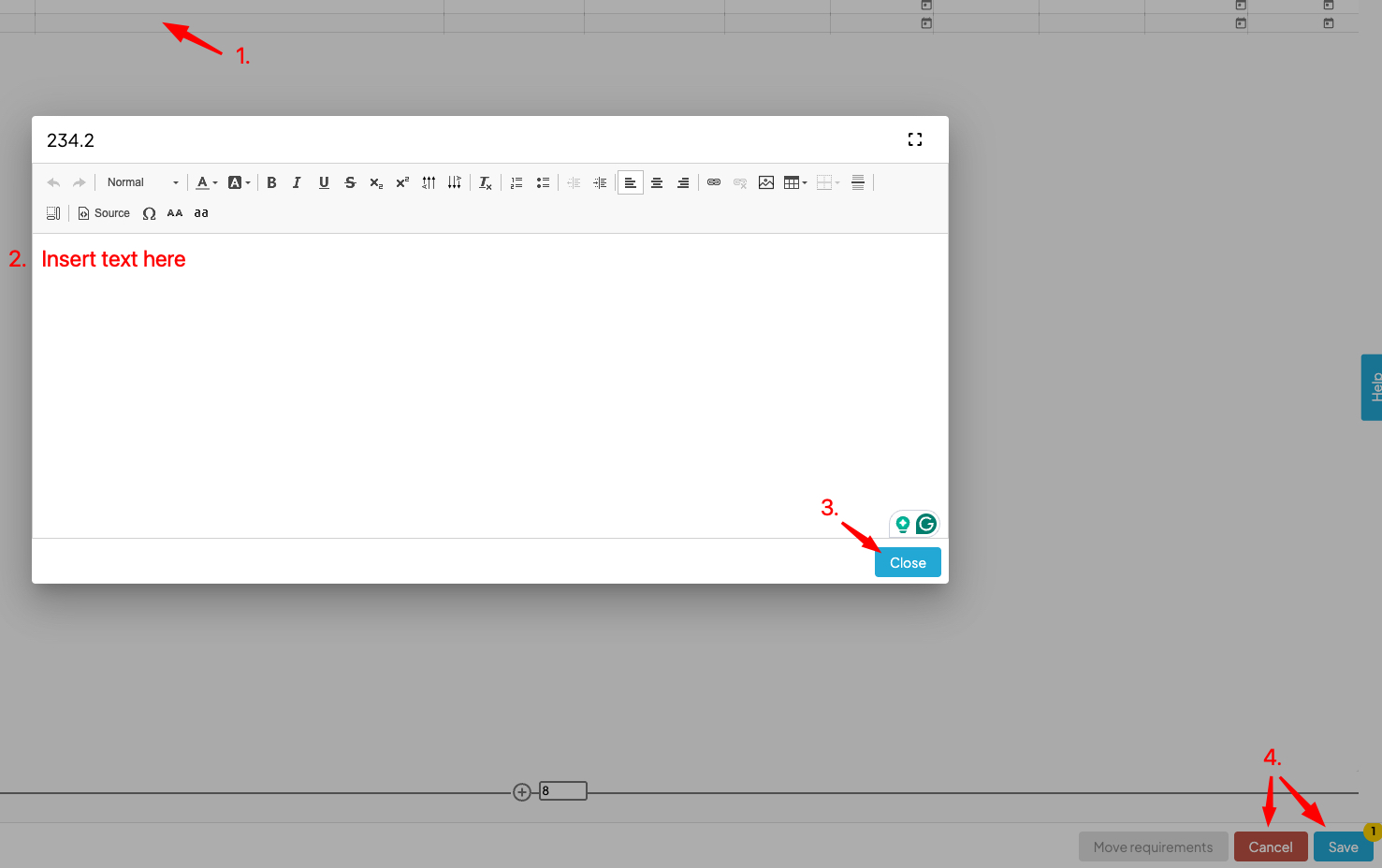Toggle strikethrough formatting
The image size is (1382, 868).
[x=350, y=182]
